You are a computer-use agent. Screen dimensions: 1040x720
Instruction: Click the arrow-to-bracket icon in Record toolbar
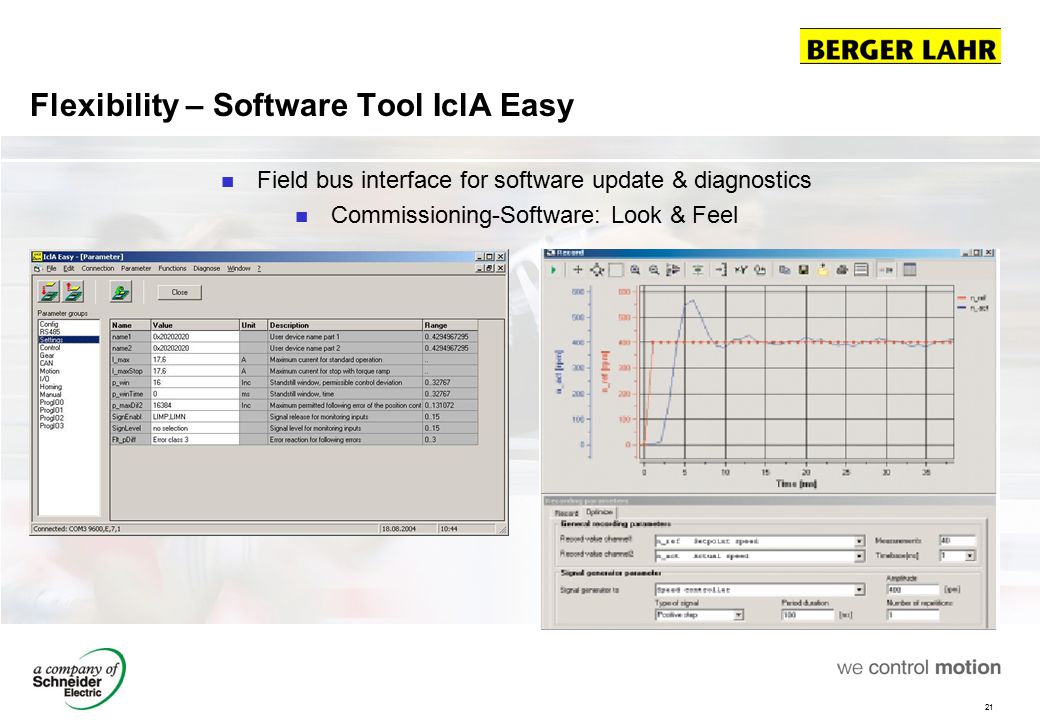(721, 270)
